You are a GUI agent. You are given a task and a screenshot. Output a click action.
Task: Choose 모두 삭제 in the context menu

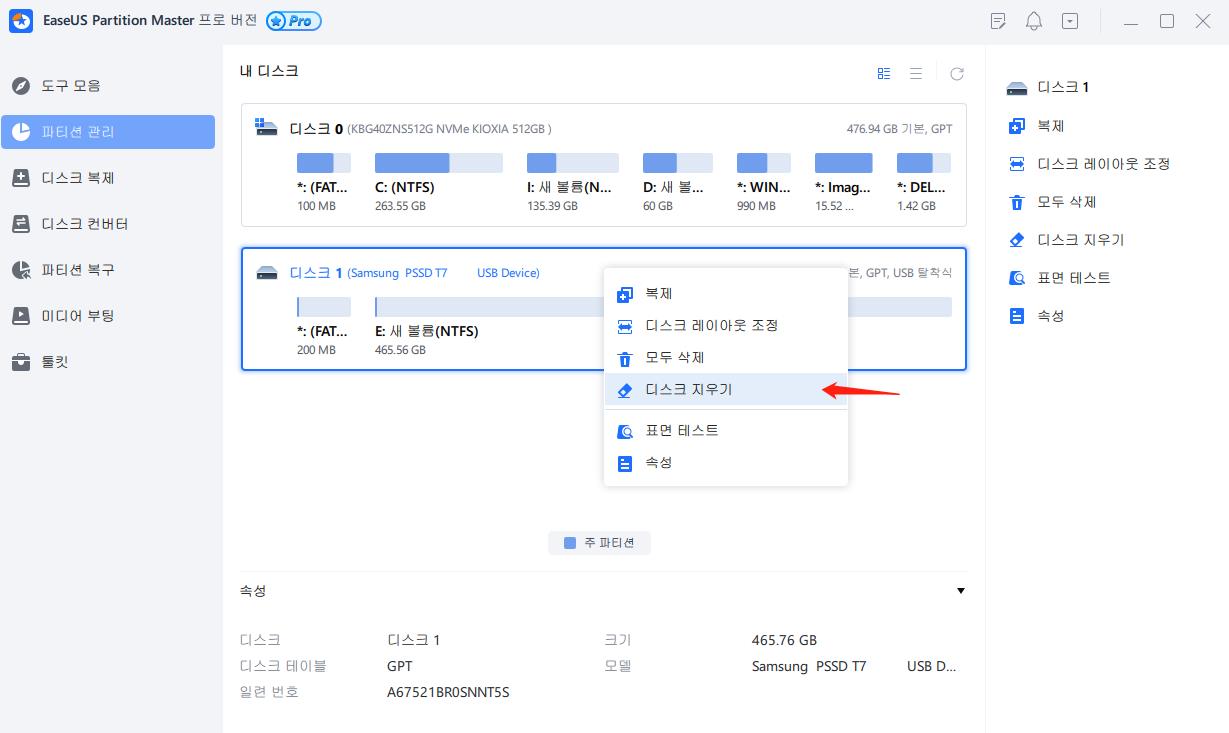726,358
